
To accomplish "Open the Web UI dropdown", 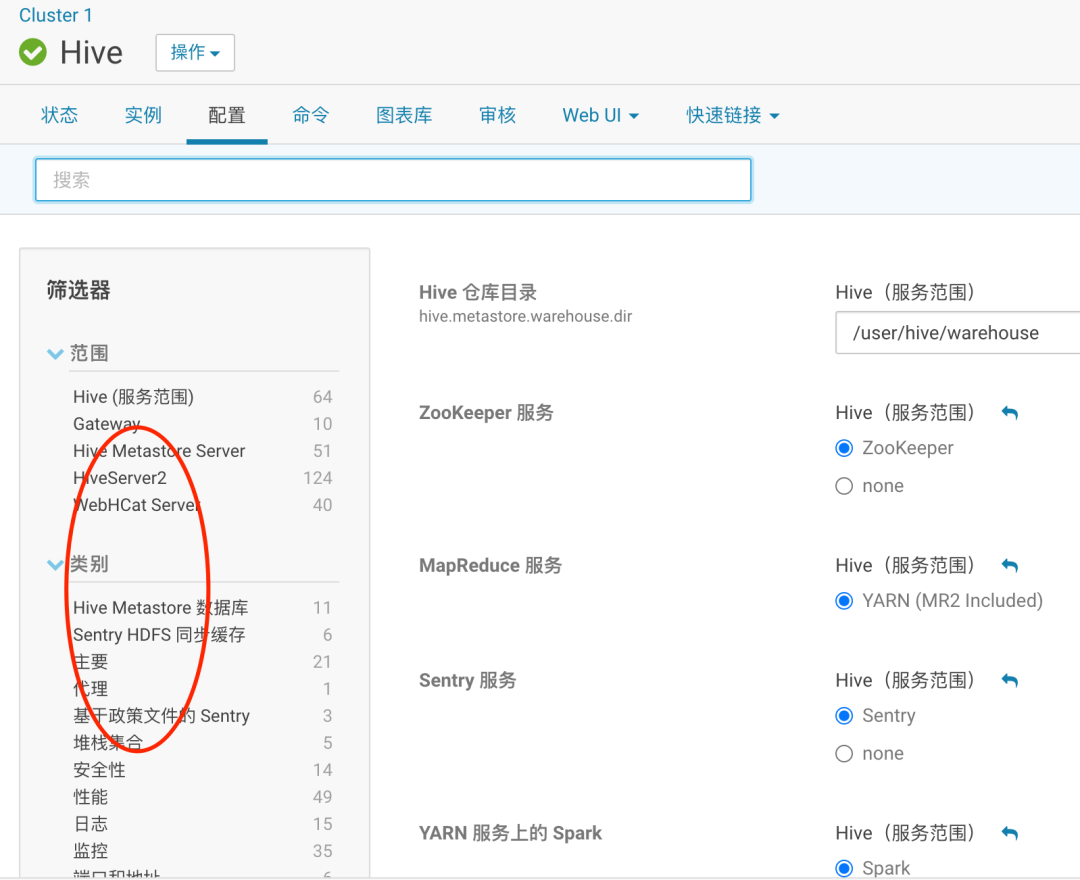I will point(599,115).
